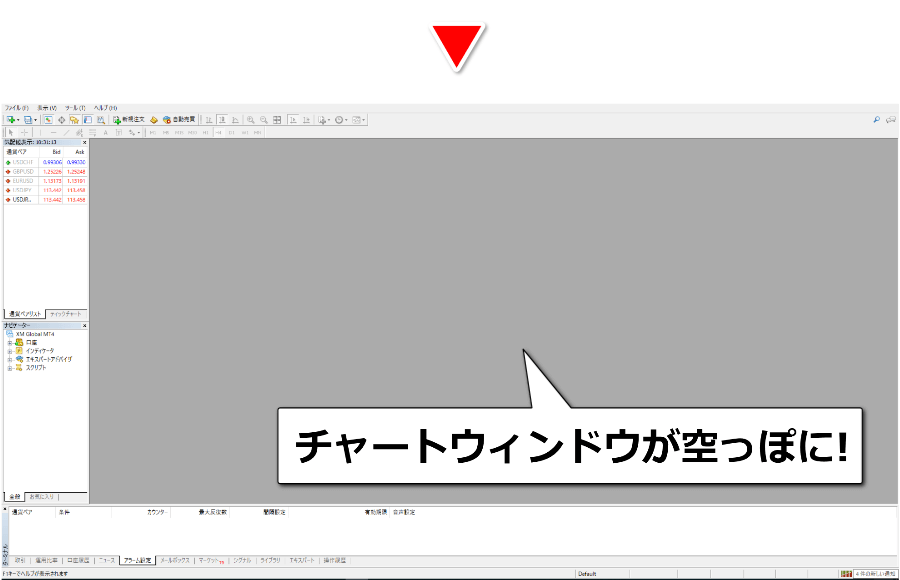This screenshot has height=580, width=900.
Task: Open the templates dropdown
Action: click(x=358, y=120)
